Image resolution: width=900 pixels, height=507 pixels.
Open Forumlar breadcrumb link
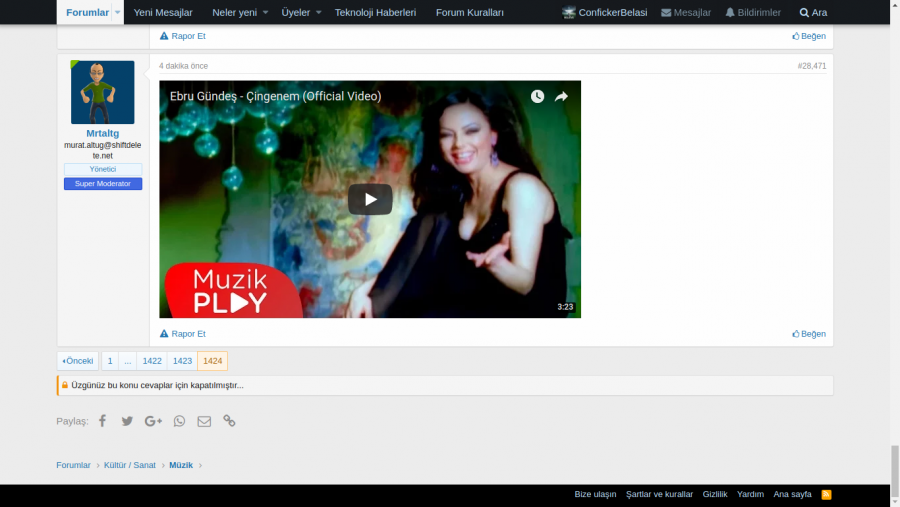(x=73, y=465)
